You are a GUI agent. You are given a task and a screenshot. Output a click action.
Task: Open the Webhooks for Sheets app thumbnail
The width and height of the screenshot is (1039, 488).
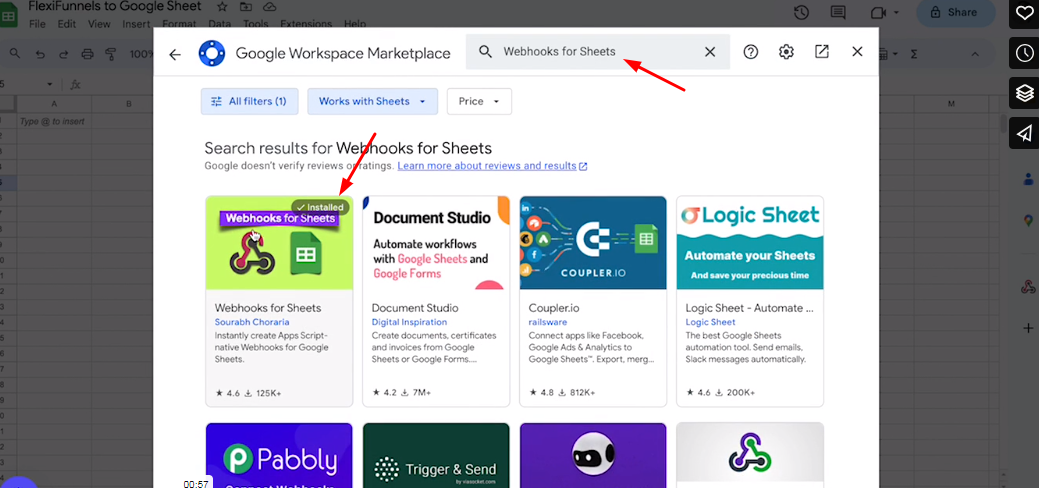279,243
